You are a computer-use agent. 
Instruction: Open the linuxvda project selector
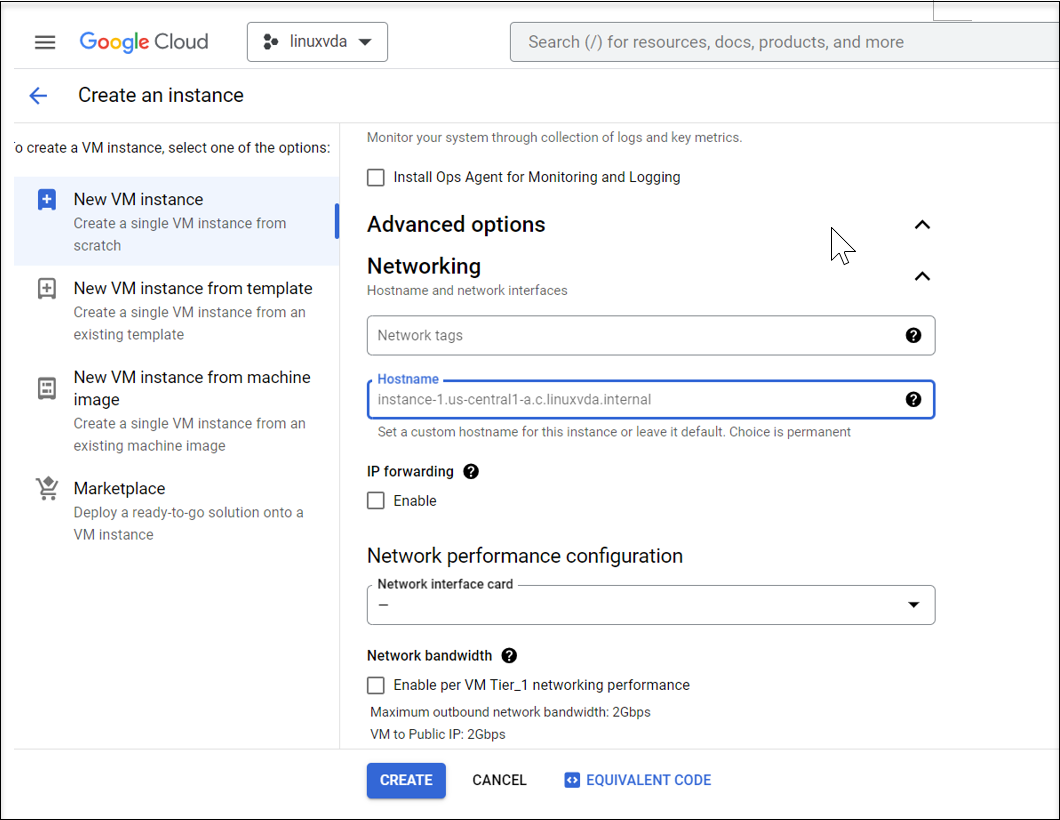click(x=317, y=41)
